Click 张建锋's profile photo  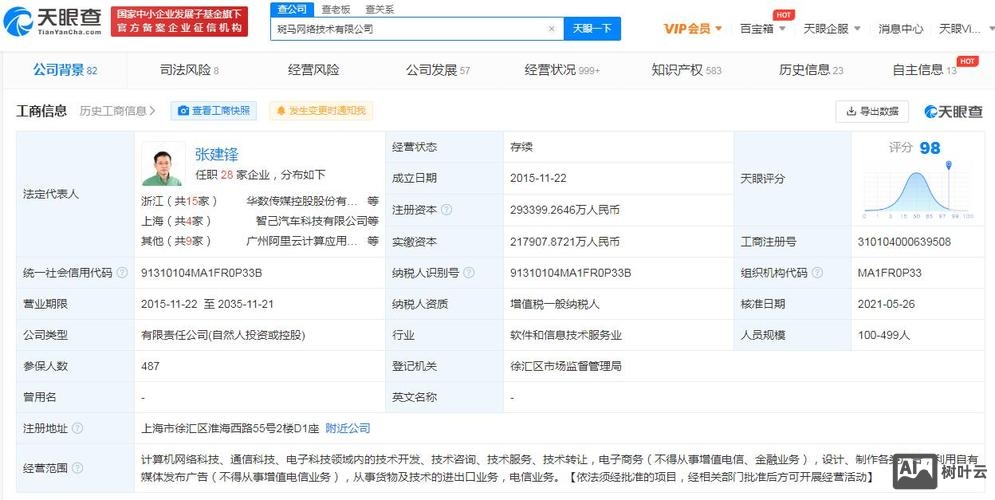163,163
